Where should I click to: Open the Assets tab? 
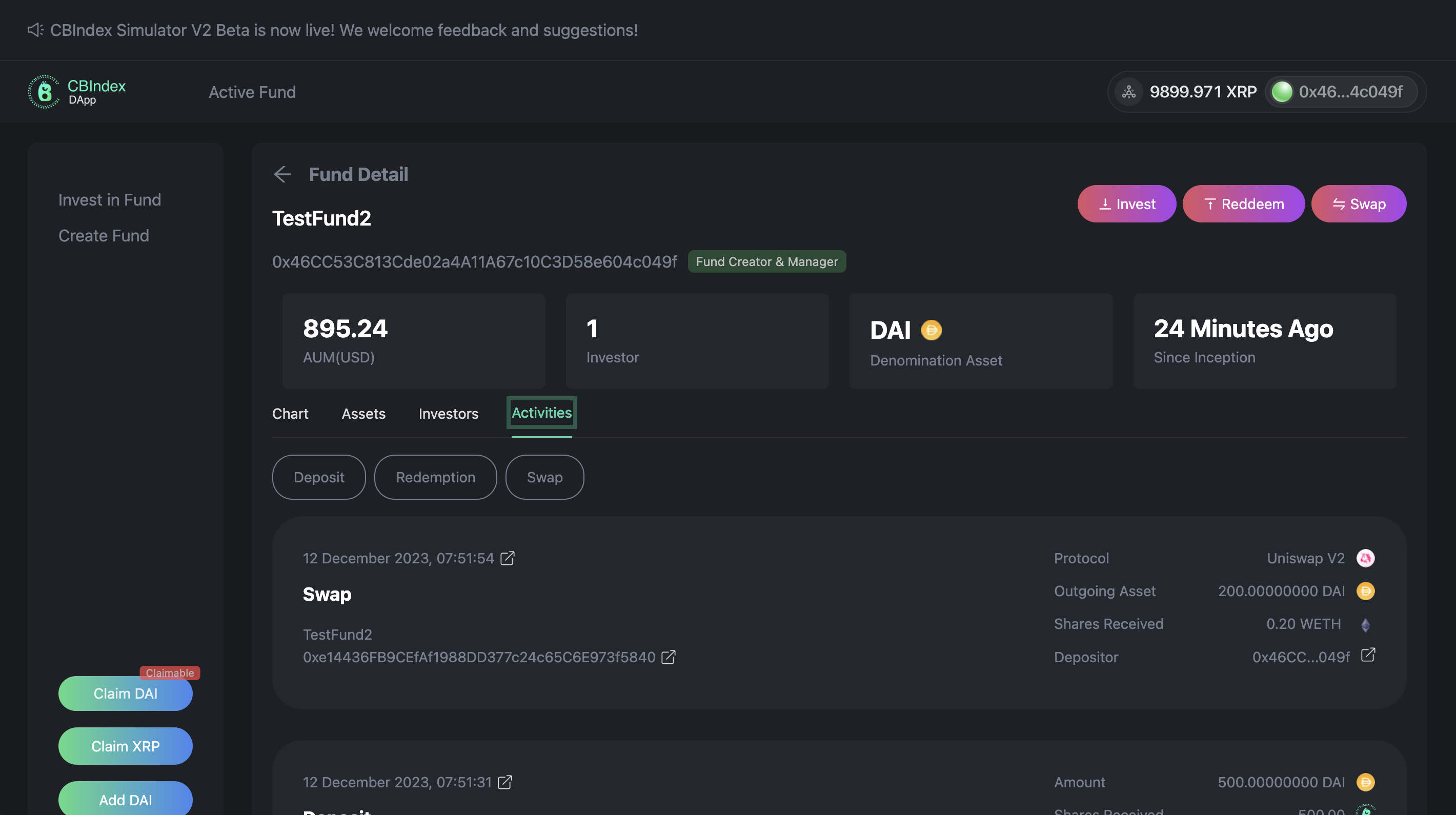[363, 414]
